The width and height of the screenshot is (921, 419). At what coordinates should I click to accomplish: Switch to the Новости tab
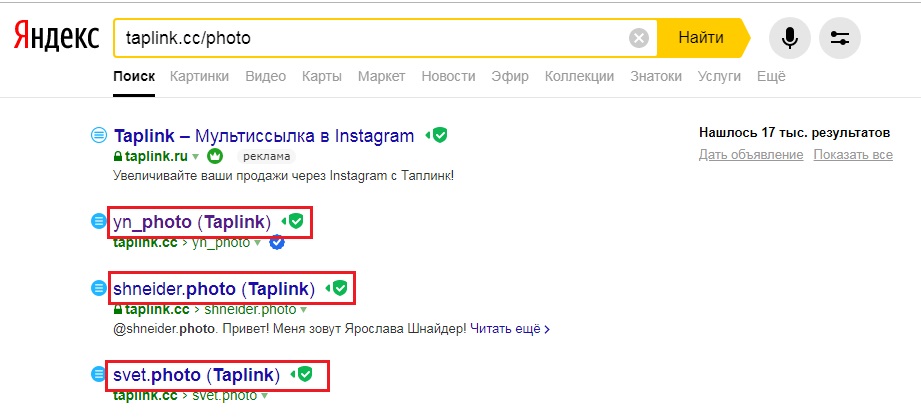click(448, 76)
